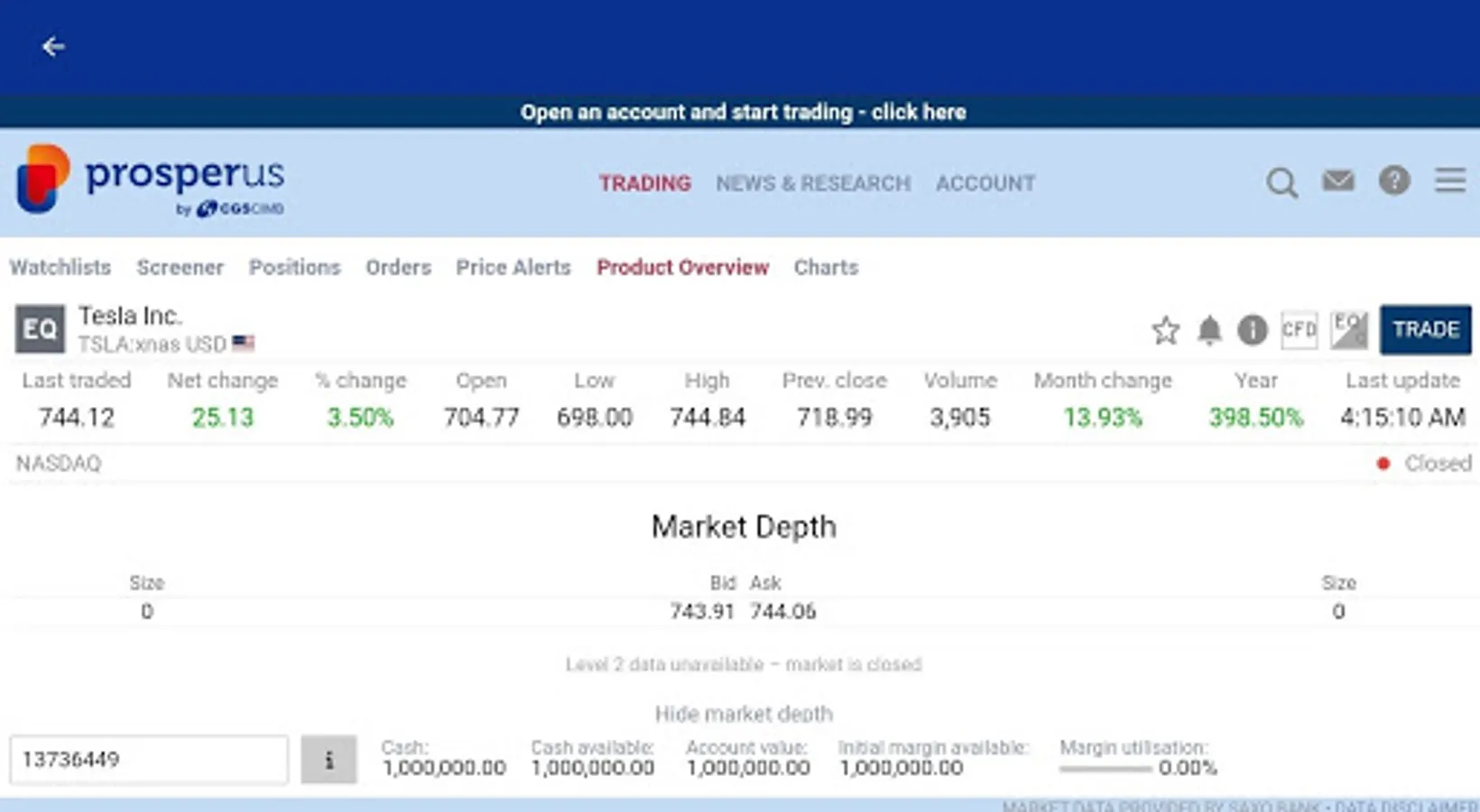Viewport: 1480px width, 812px height.
Task: Open the ACCOUNT menu
Action: pos(985,183)
